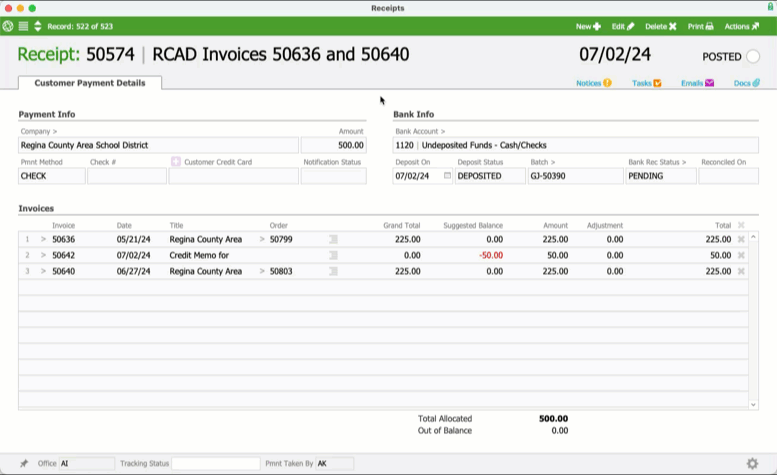The width and height of the screenshot is (777, 475).
Task: Click the Company field Regina County Area School District
Action: click(x=159, y=145)
